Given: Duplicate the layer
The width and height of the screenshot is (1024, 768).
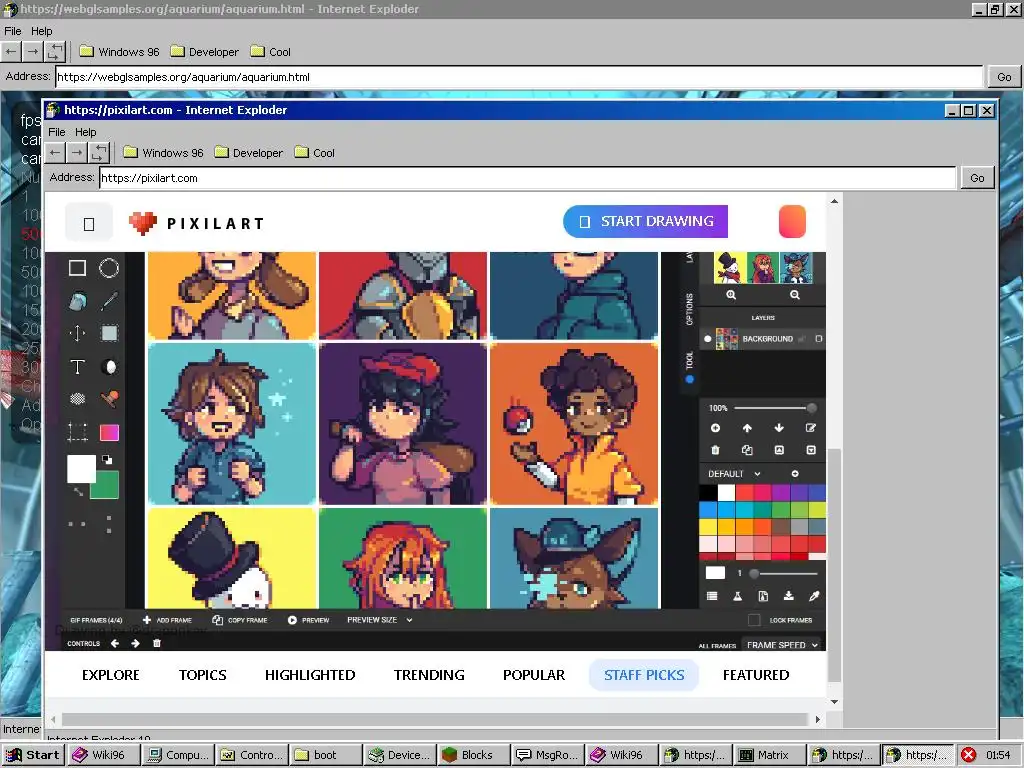Looking at the screenshot, I should point(747,450).
